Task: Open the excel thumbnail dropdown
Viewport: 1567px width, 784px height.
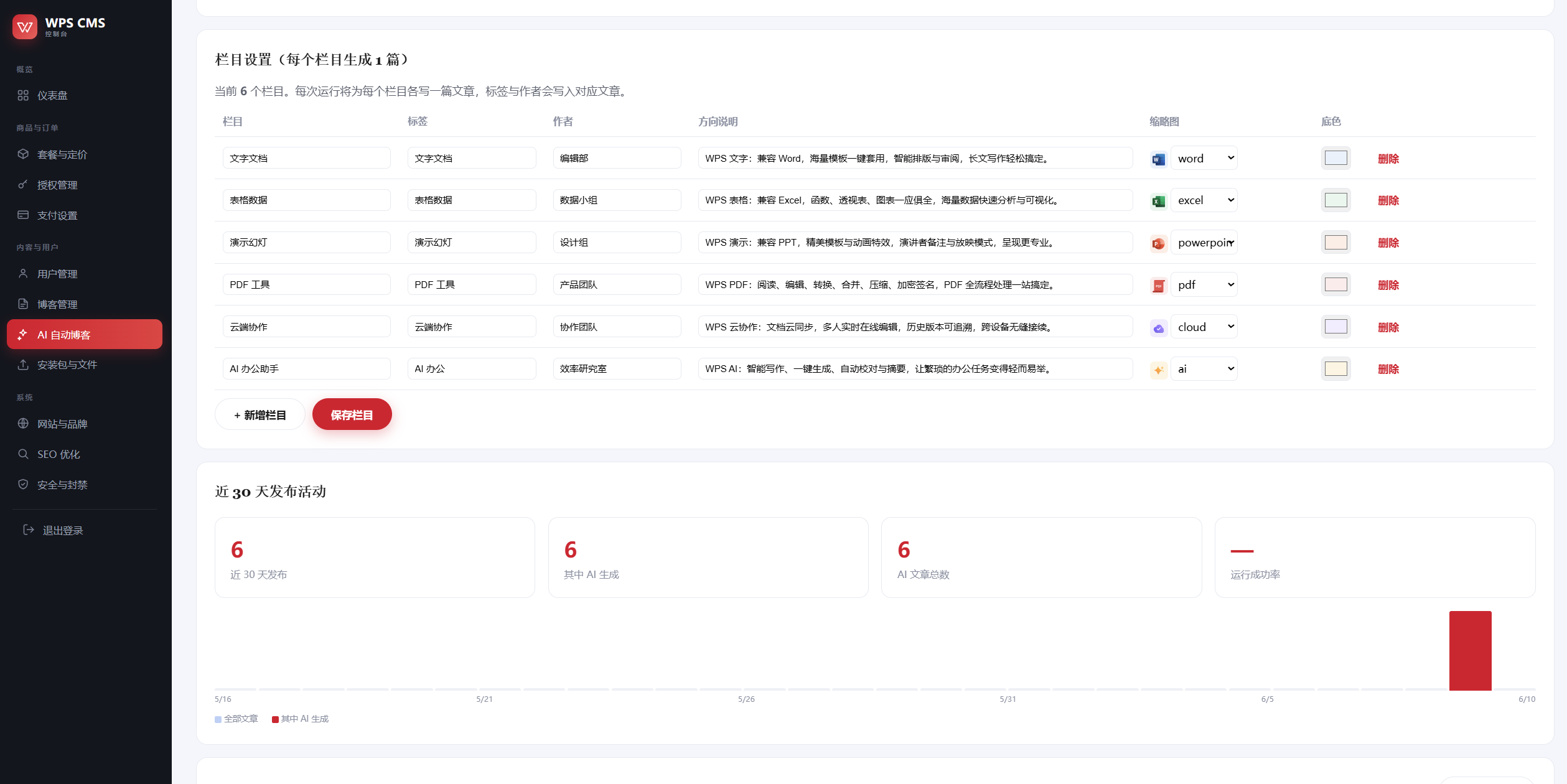Action: (x=1204, y=200)
